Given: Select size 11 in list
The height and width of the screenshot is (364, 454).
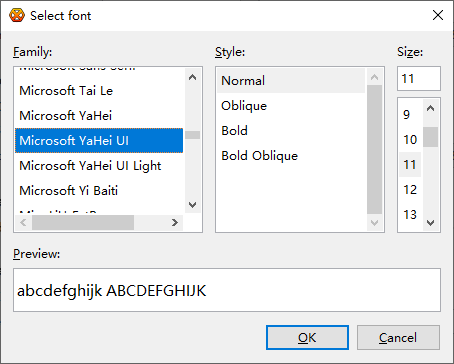Looking at the screenshot, I should point(410,165).
